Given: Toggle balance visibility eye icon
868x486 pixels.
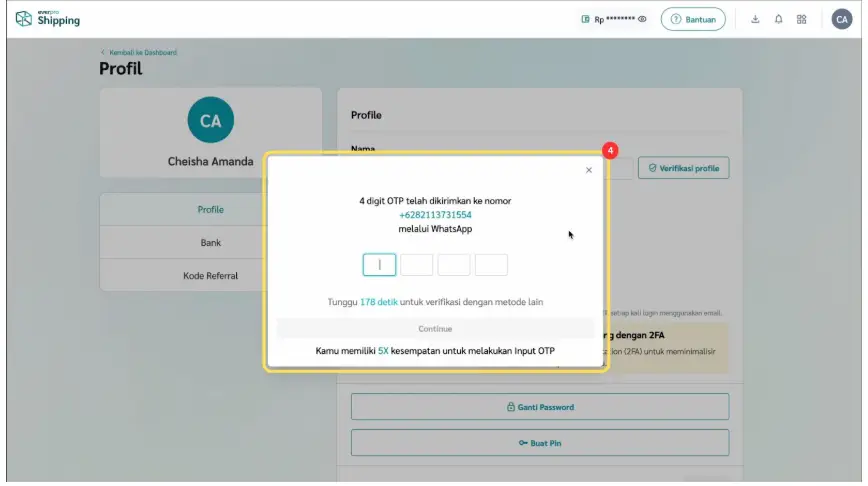Looking at the screenshot, I should click(x=642, y=19).
